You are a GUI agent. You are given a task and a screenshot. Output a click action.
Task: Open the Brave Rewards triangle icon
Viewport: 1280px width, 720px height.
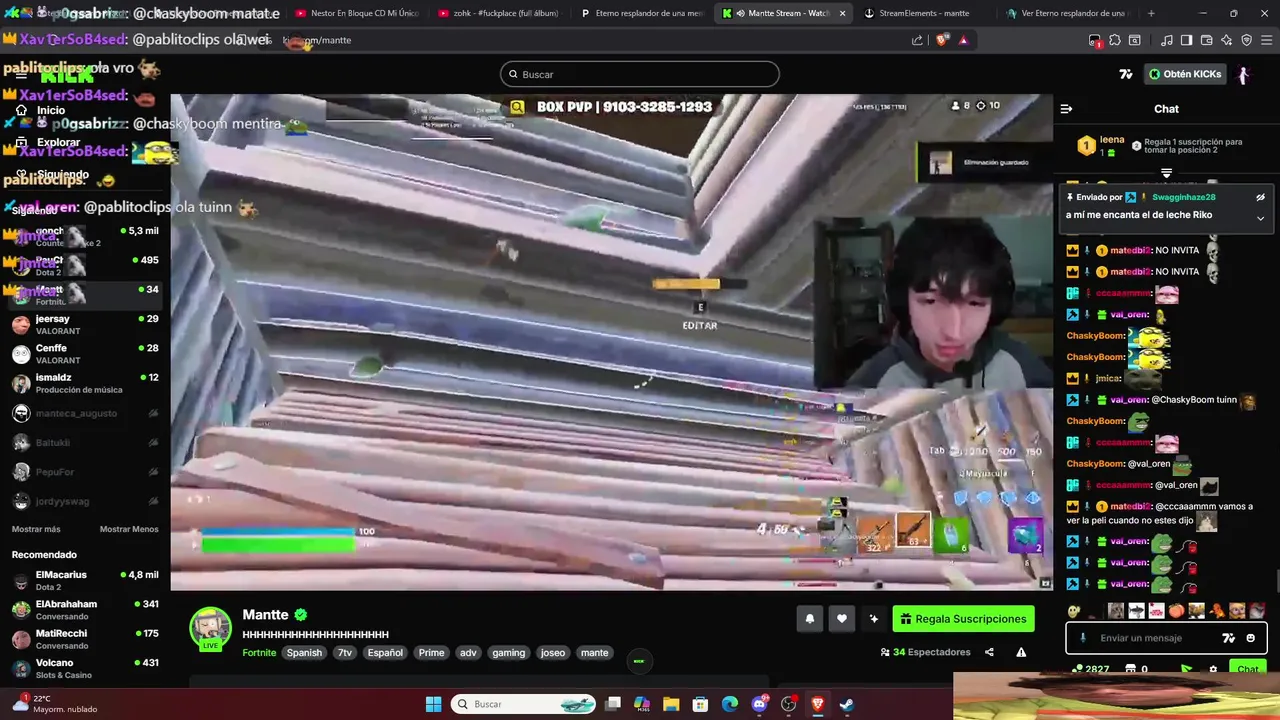[963, 40]
